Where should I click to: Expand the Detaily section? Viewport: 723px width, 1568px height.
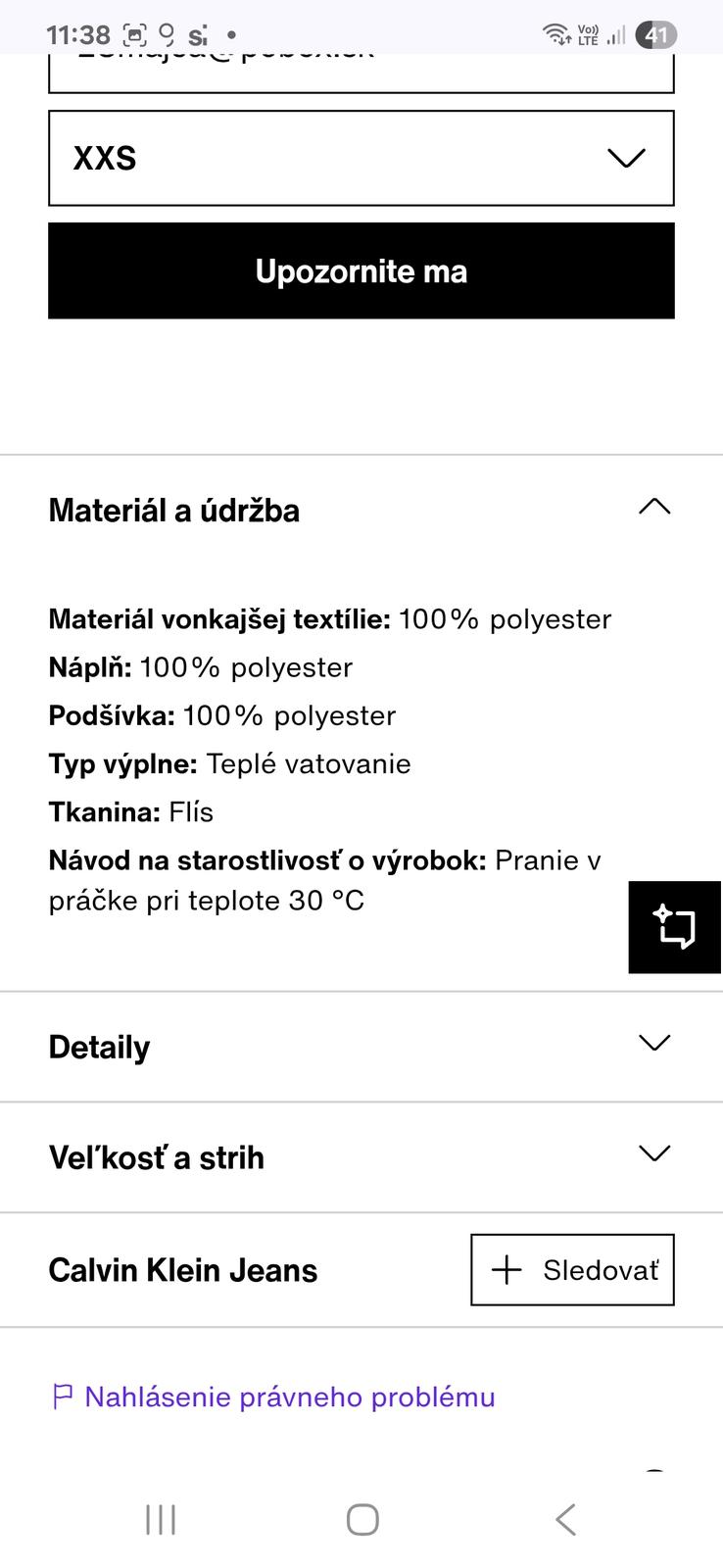click(654, 1043)
